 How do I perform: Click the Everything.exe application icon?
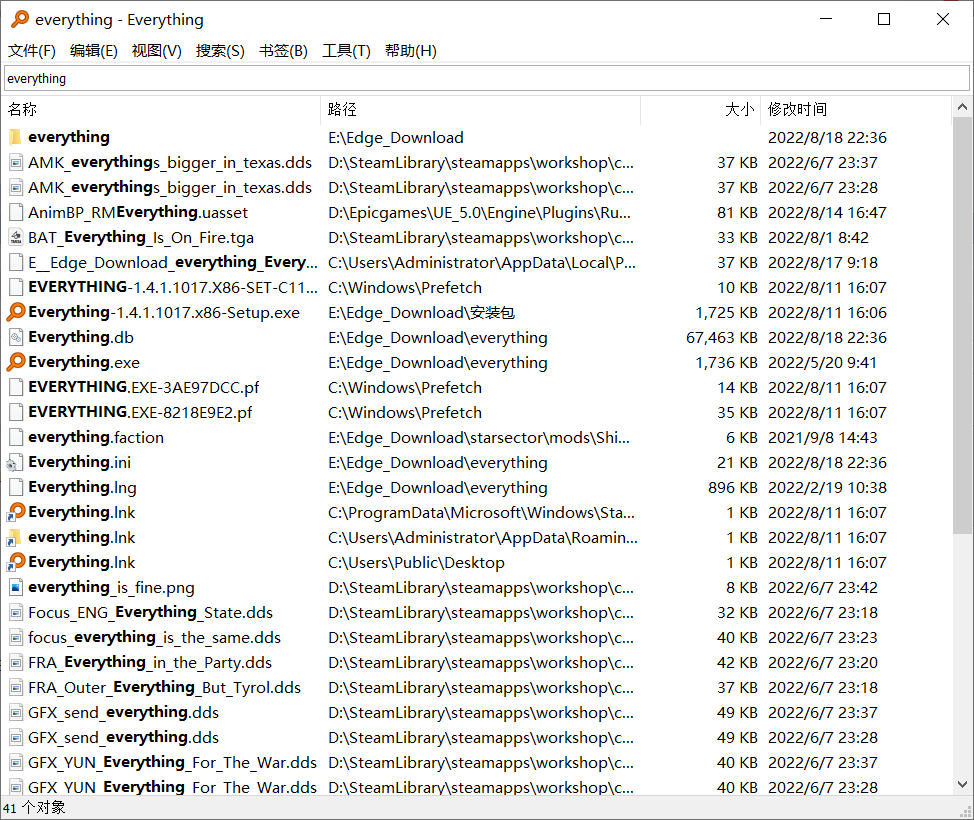pos(16,362)
